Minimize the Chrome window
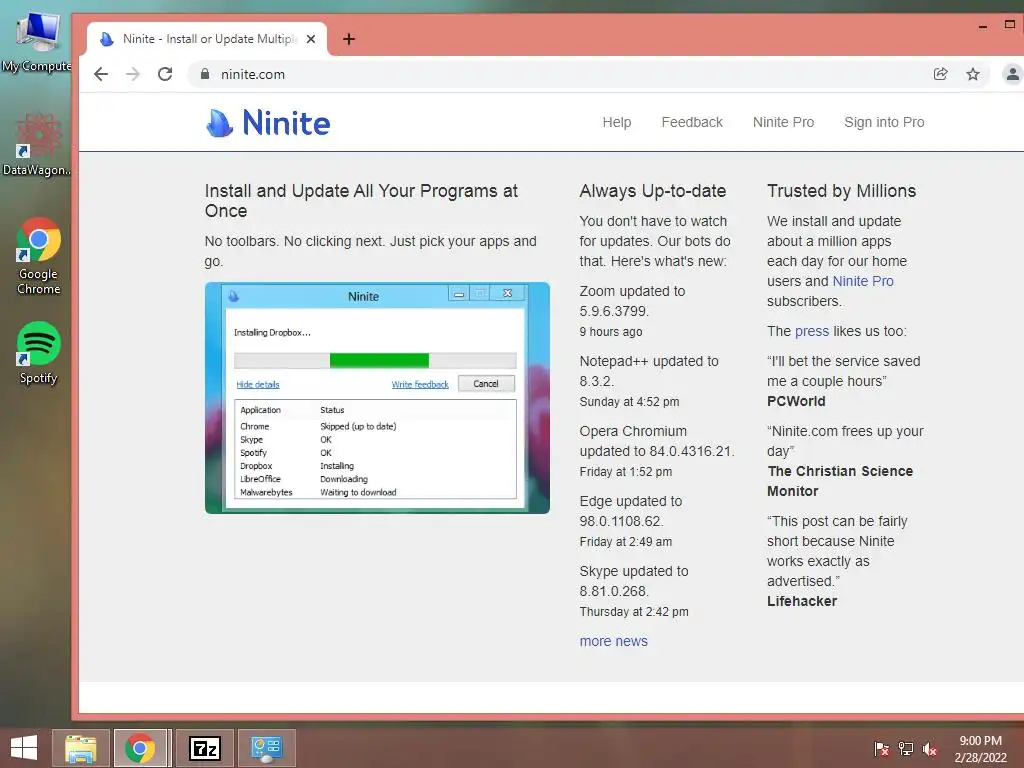This screenshot has height=768, width=1024. coord(982,25)
